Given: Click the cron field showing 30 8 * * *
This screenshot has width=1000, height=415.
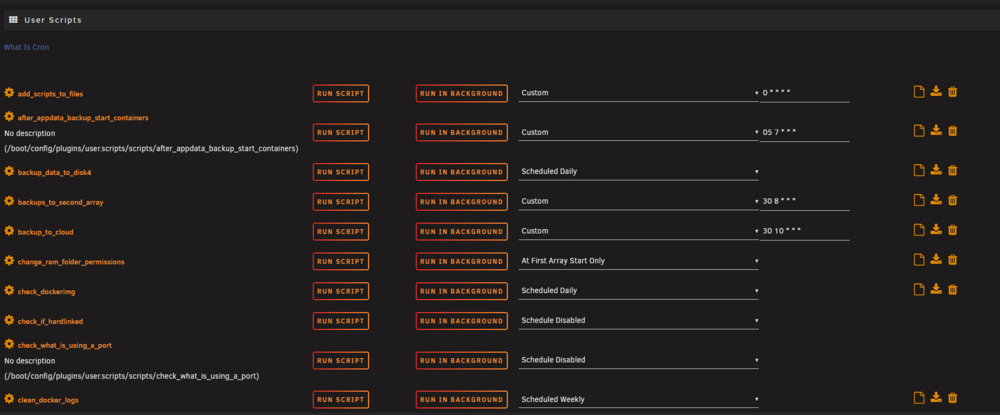Looking at the screenshot, I should [x=805, y=201].
